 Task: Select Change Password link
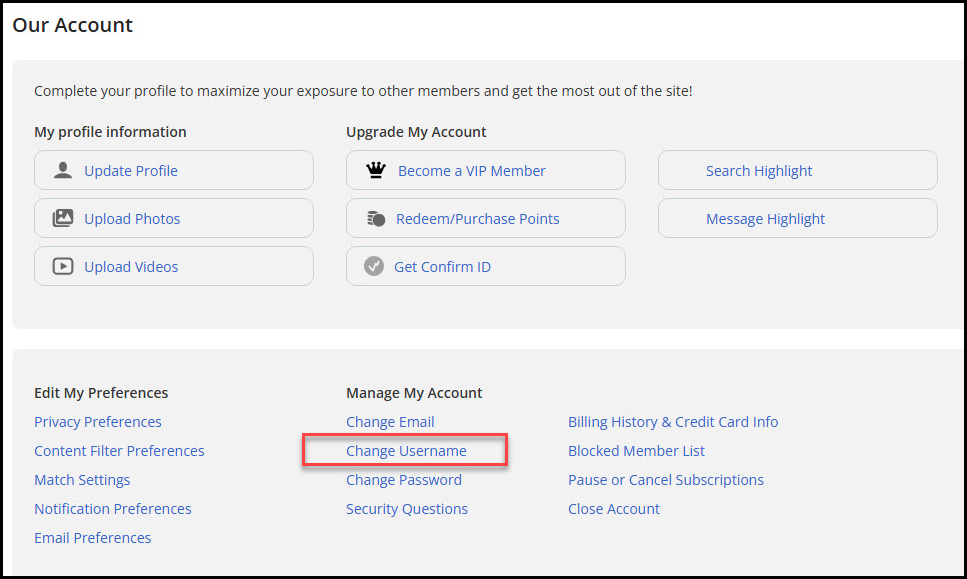403,480
